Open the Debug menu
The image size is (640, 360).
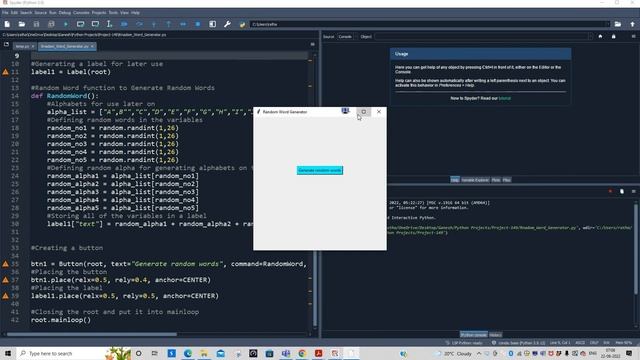[64, 13]
